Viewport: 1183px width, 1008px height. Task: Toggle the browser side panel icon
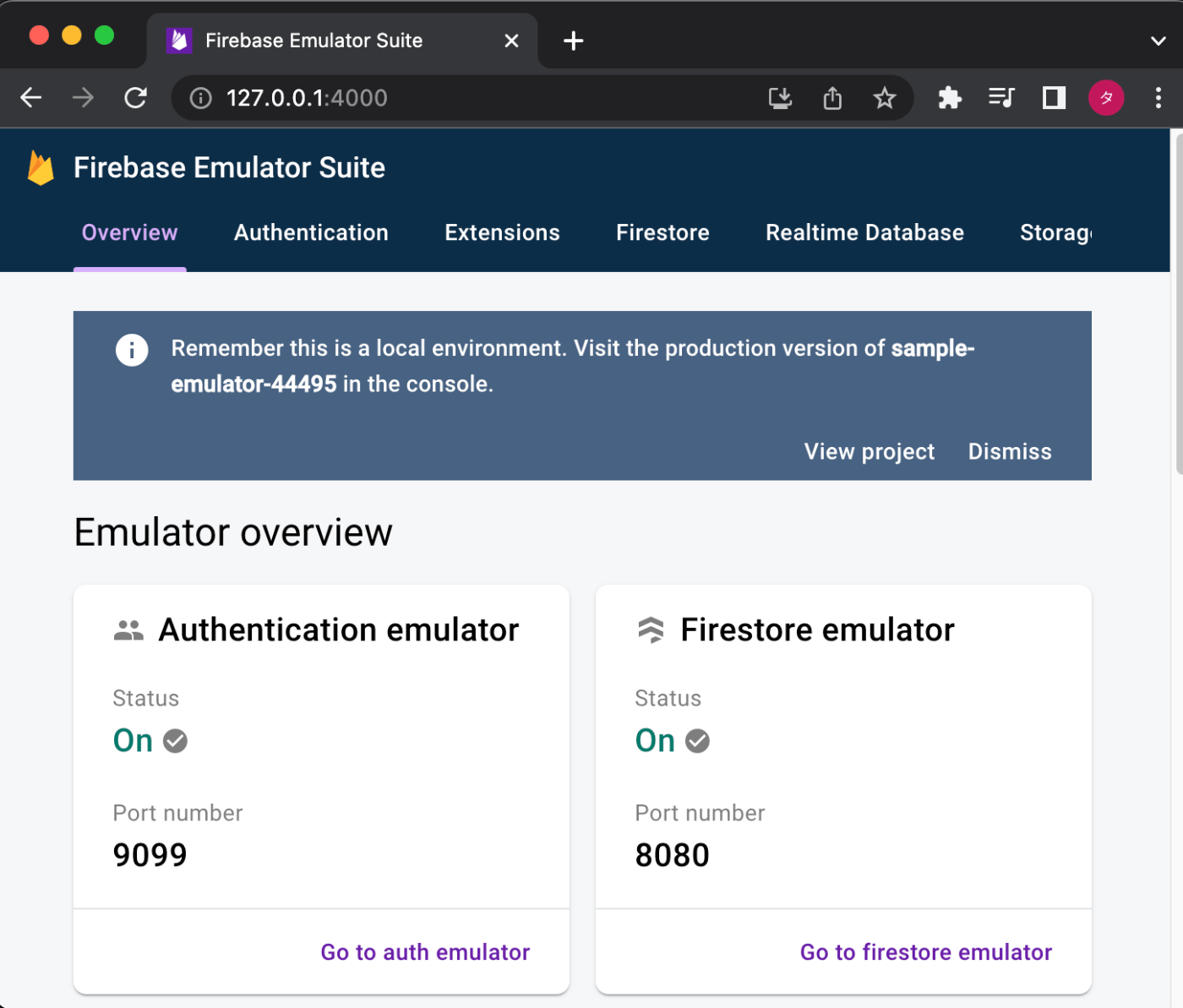point(1054,98)
